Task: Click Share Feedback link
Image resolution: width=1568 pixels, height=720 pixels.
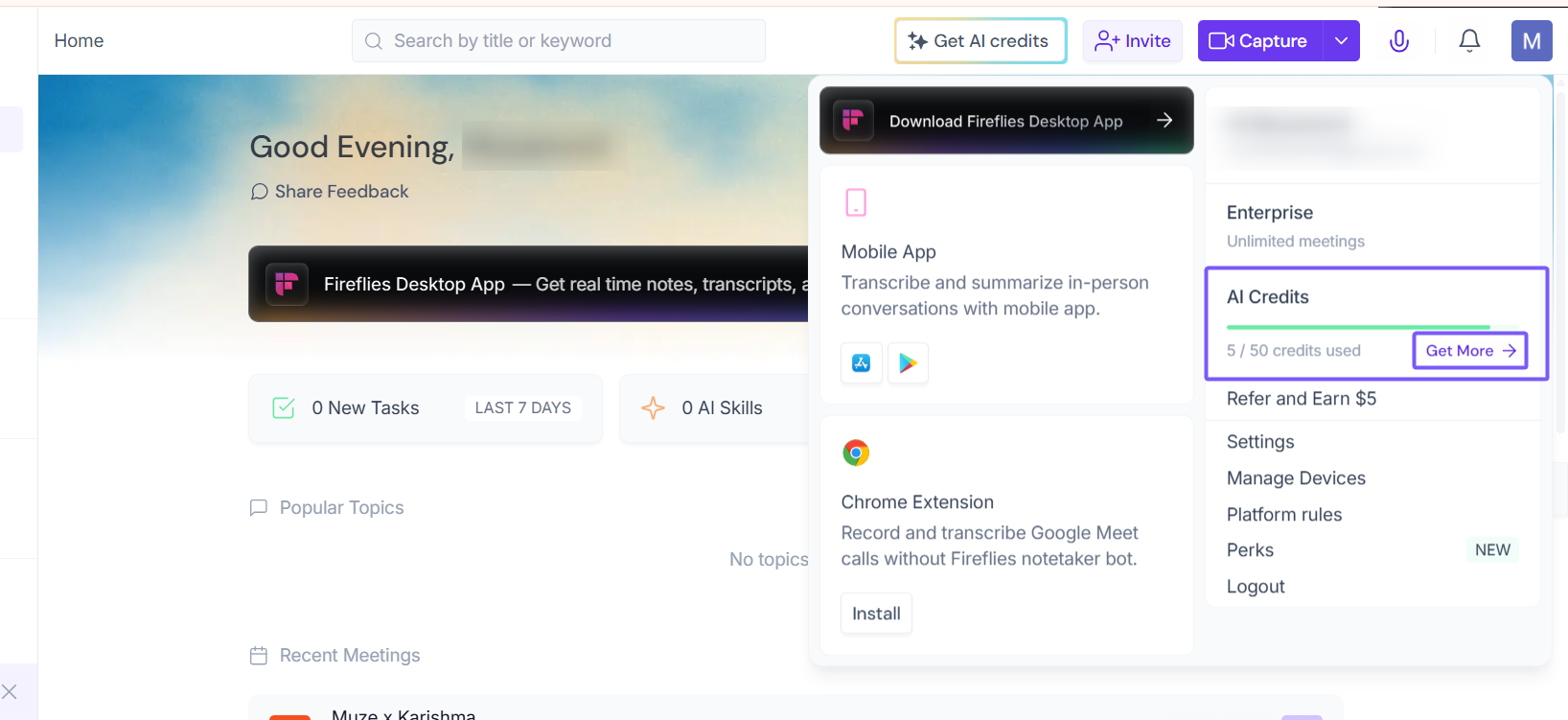Action: point(330,192)
